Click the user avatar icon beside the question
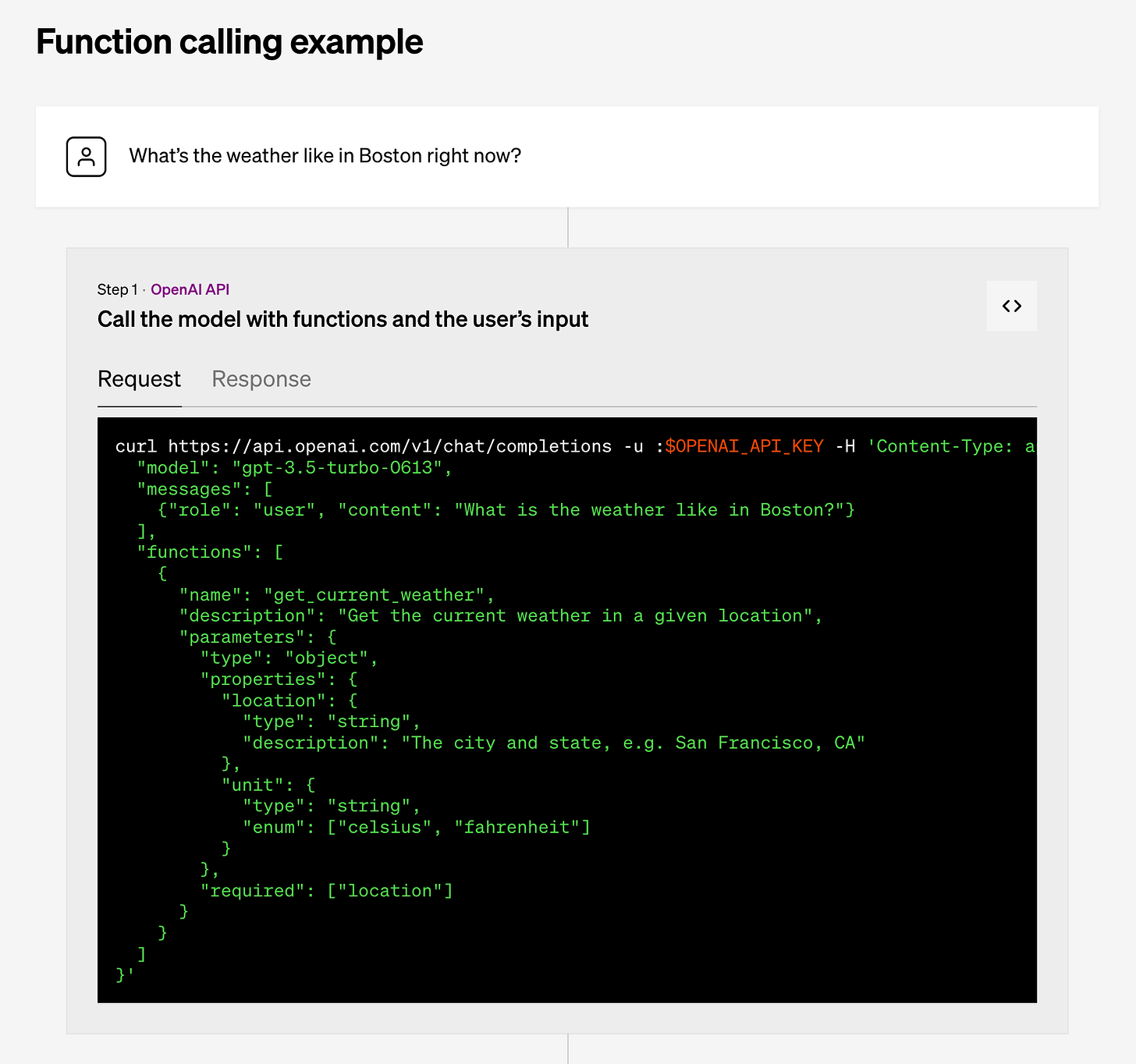 coord(86,156)
